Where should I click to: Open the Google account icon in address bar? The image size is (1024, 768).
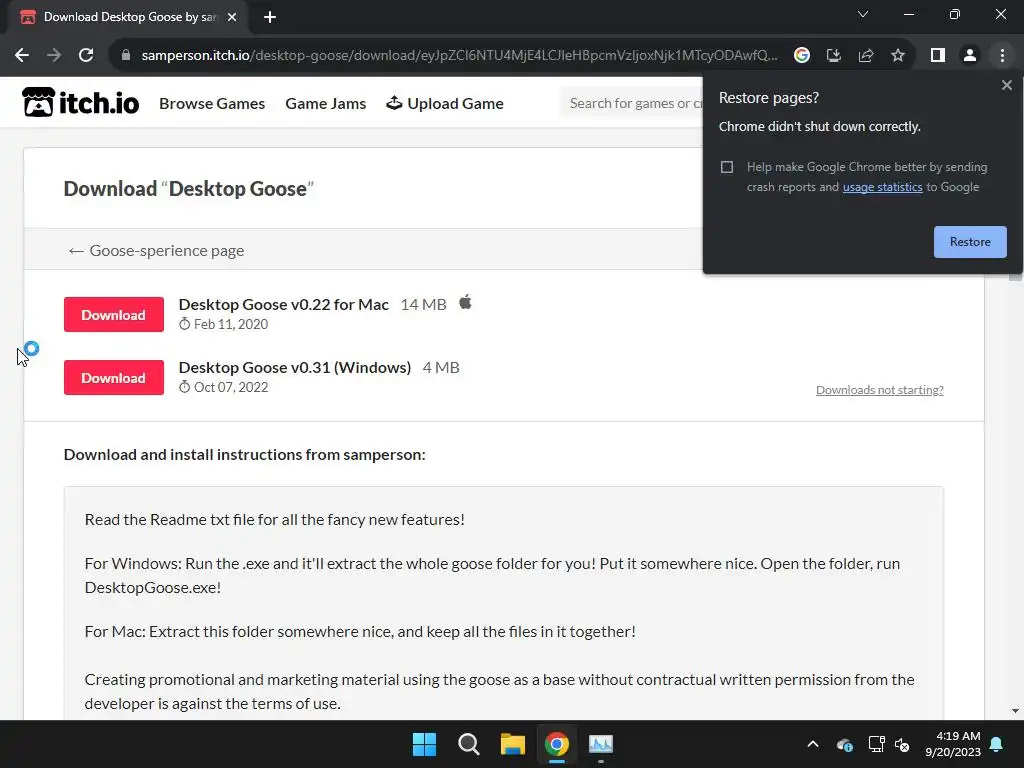tap(801, 56)
